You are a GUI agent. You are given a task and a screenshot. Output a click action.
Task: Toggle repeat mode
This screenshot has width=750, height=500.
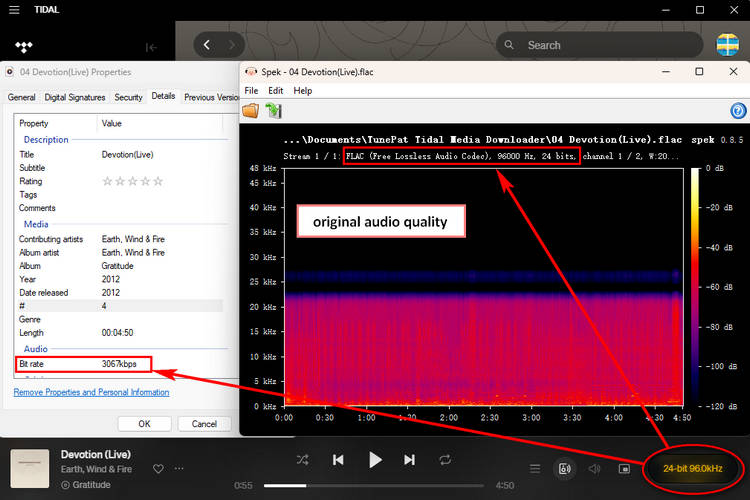(x=445, y=460)
